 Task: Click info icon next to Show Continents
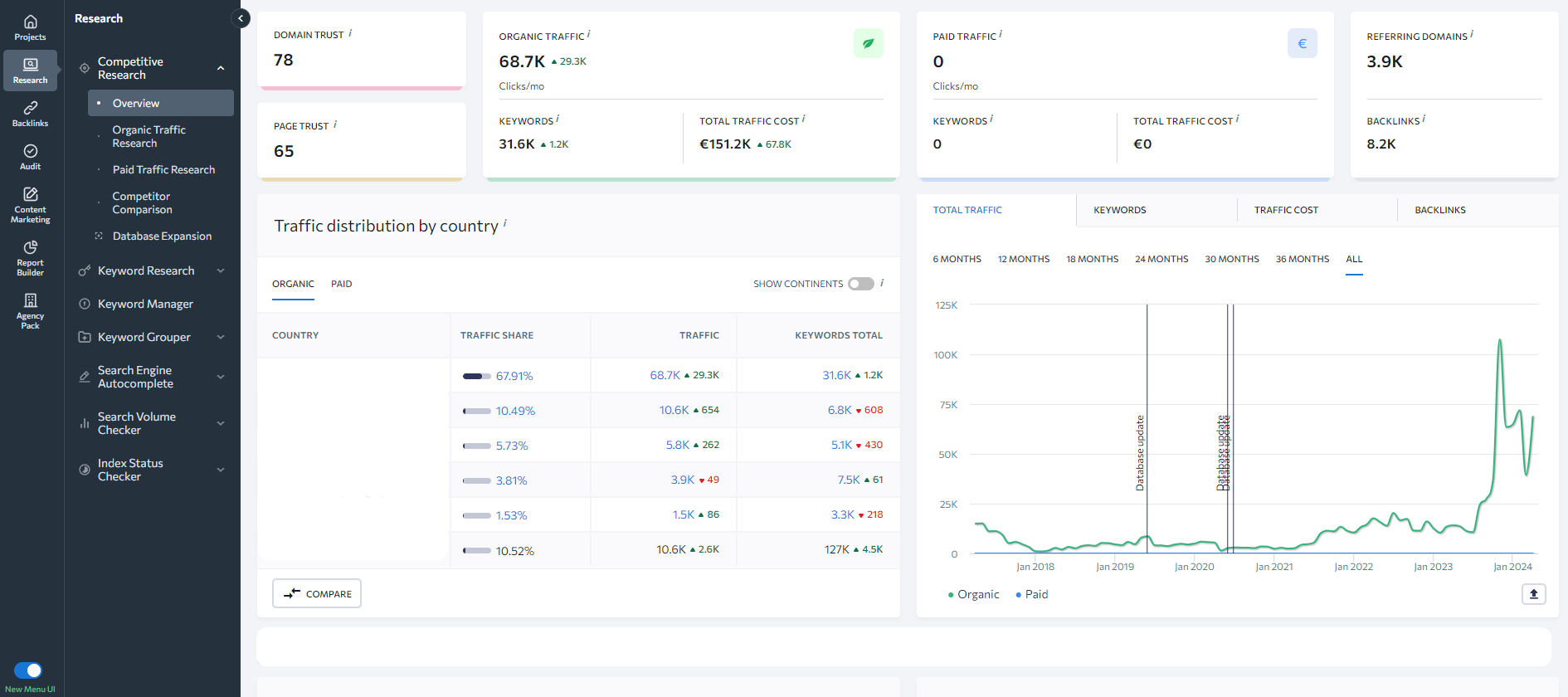pyautogui.click(x=882, y=283)
